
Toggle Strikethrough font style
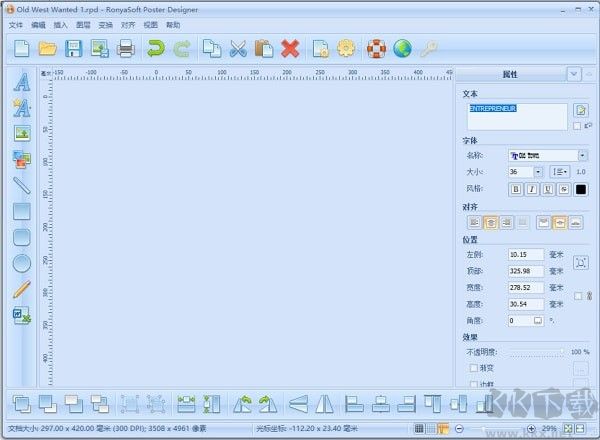point(564,189)
